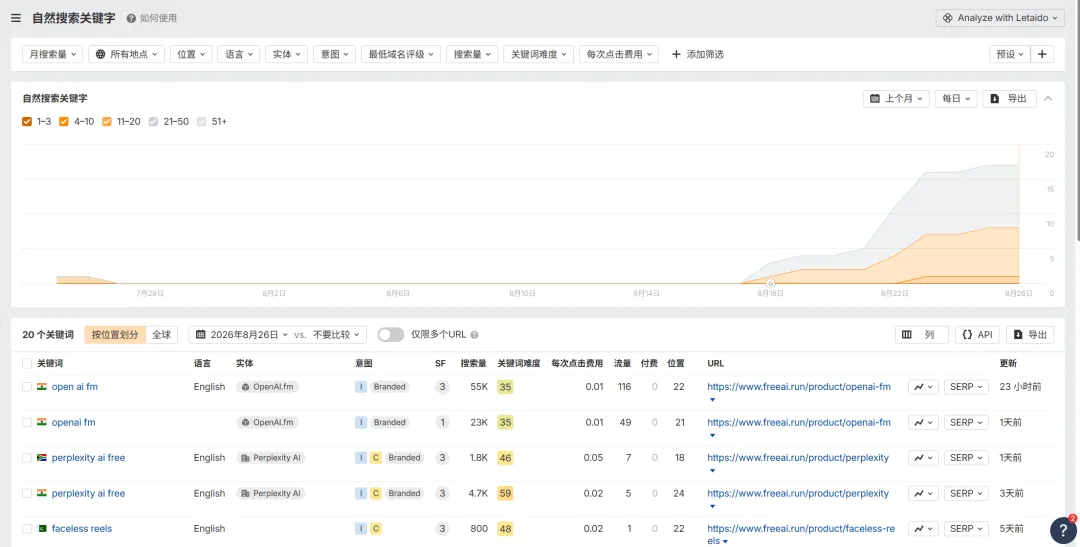Click the plus icon beside the preset dropdown
The width and height of the screenshot is (1080, 547).
(x=1042, y=54)
